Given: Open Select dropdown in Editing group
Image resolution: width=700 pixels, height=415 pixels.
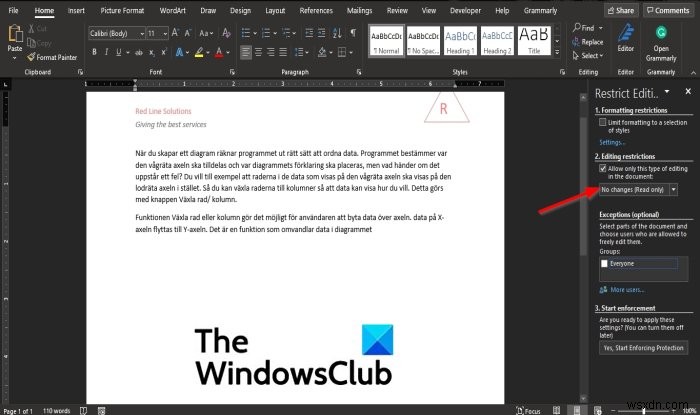Looking at the screenshot, I should pyautogui.click(x=588, y=56).
